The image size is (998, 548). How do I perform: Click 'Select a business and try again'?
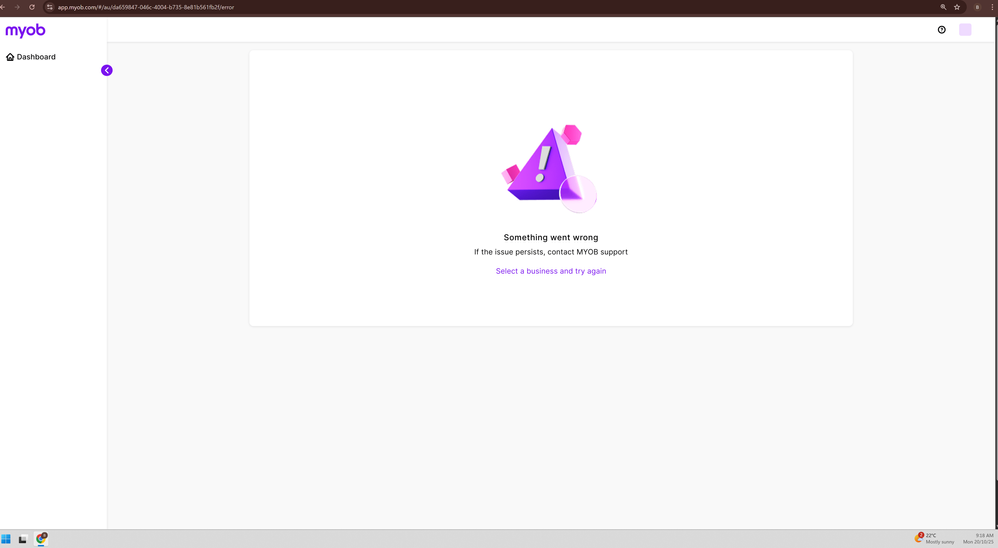pyautogui.click(x=550, y=271)
